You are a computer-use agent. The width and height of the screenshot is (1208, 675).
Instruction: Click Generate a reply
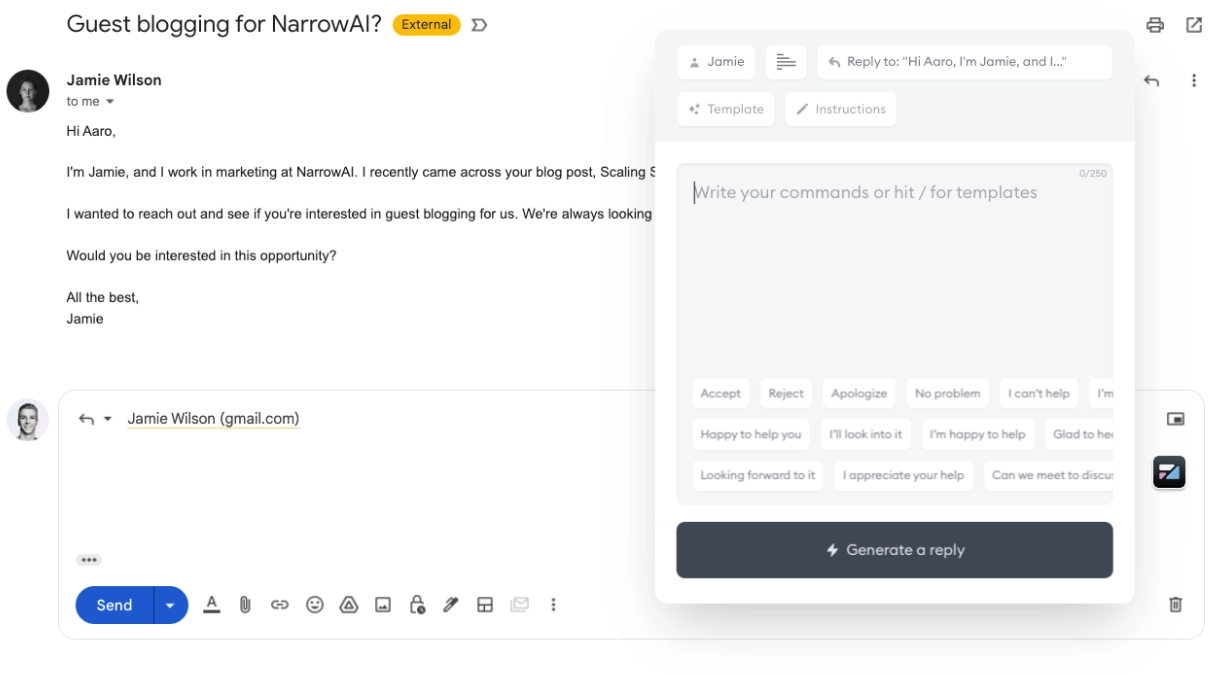click(x=894, y=550)
